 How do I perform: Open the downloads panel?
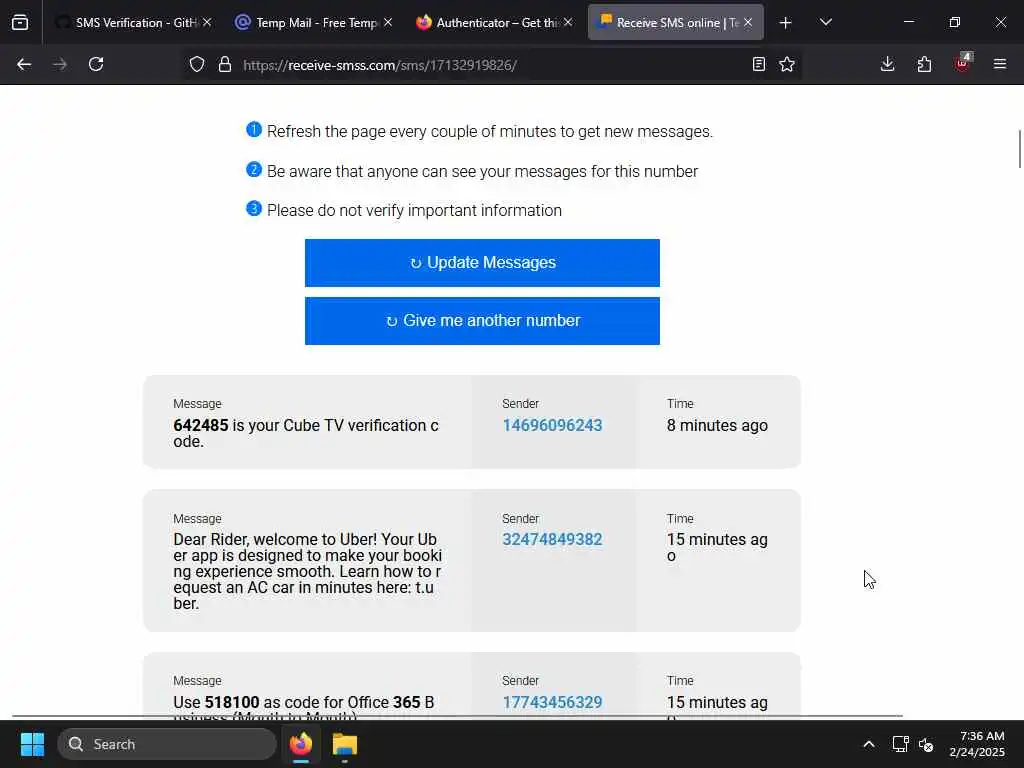click(888, 65)
